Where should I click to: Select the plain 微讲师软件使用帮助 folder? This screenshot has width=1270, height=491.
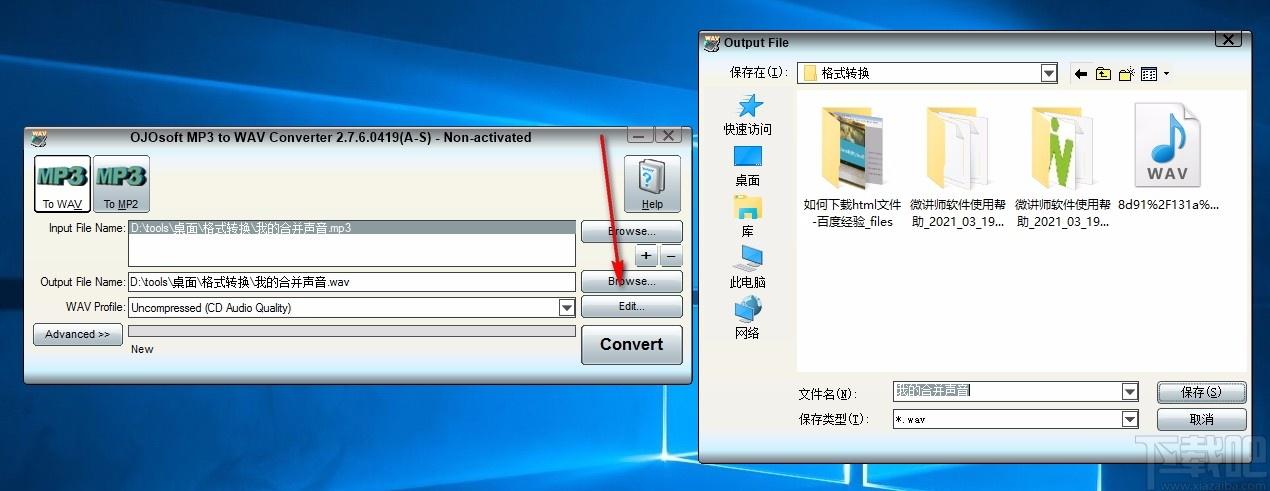coord(958,165)
